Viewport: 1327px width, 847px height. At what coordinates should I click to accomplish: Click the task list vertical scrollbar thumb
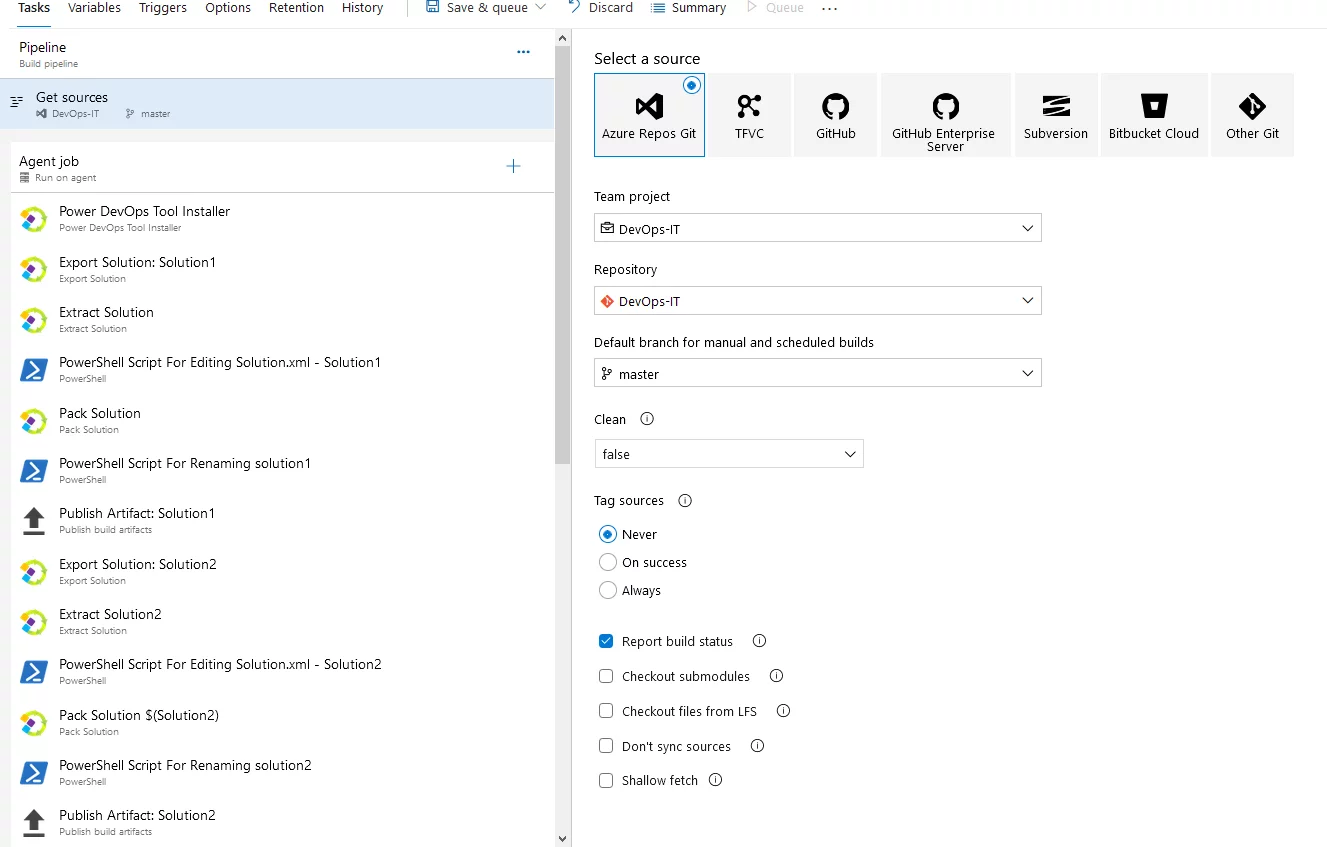click(562, 255)
